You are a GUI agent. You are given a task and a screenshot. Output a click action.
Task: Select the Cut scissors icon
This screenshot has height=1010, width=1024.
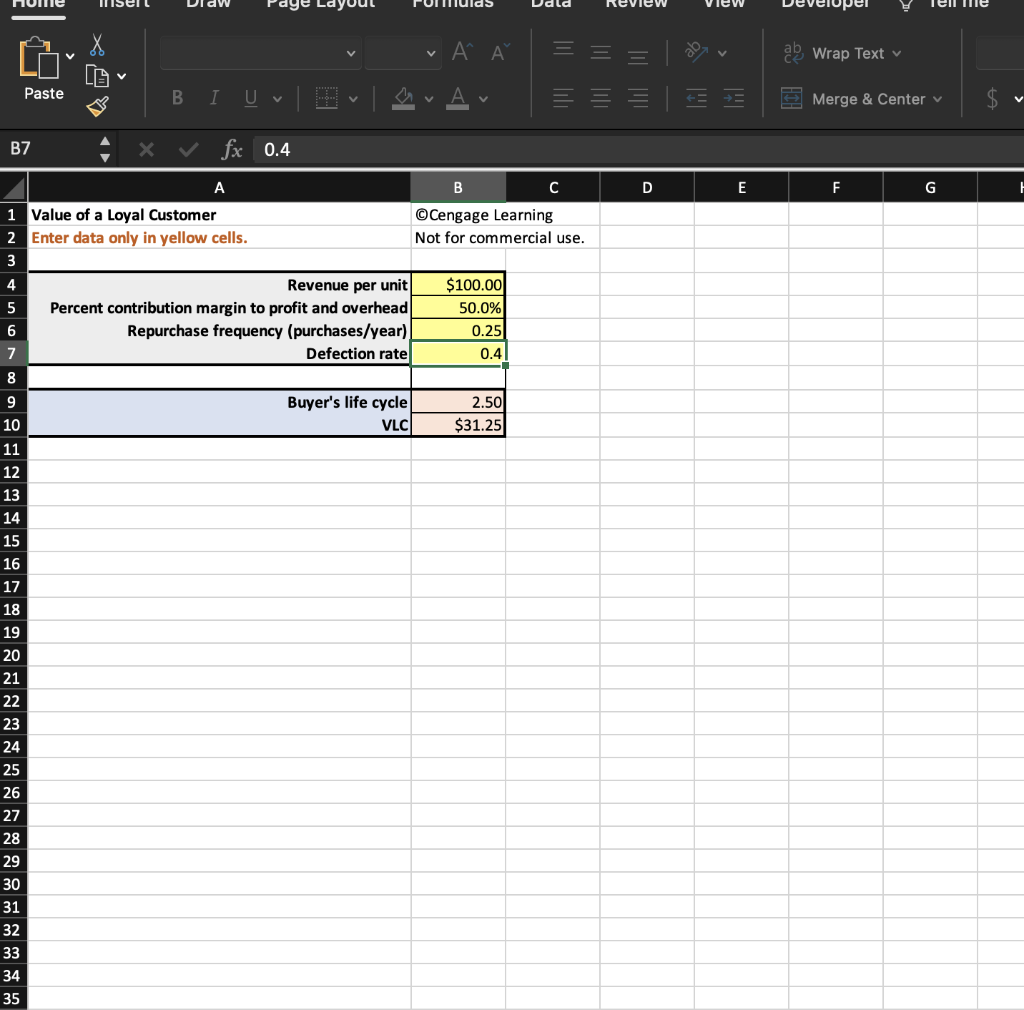click(x=96, y=44)
